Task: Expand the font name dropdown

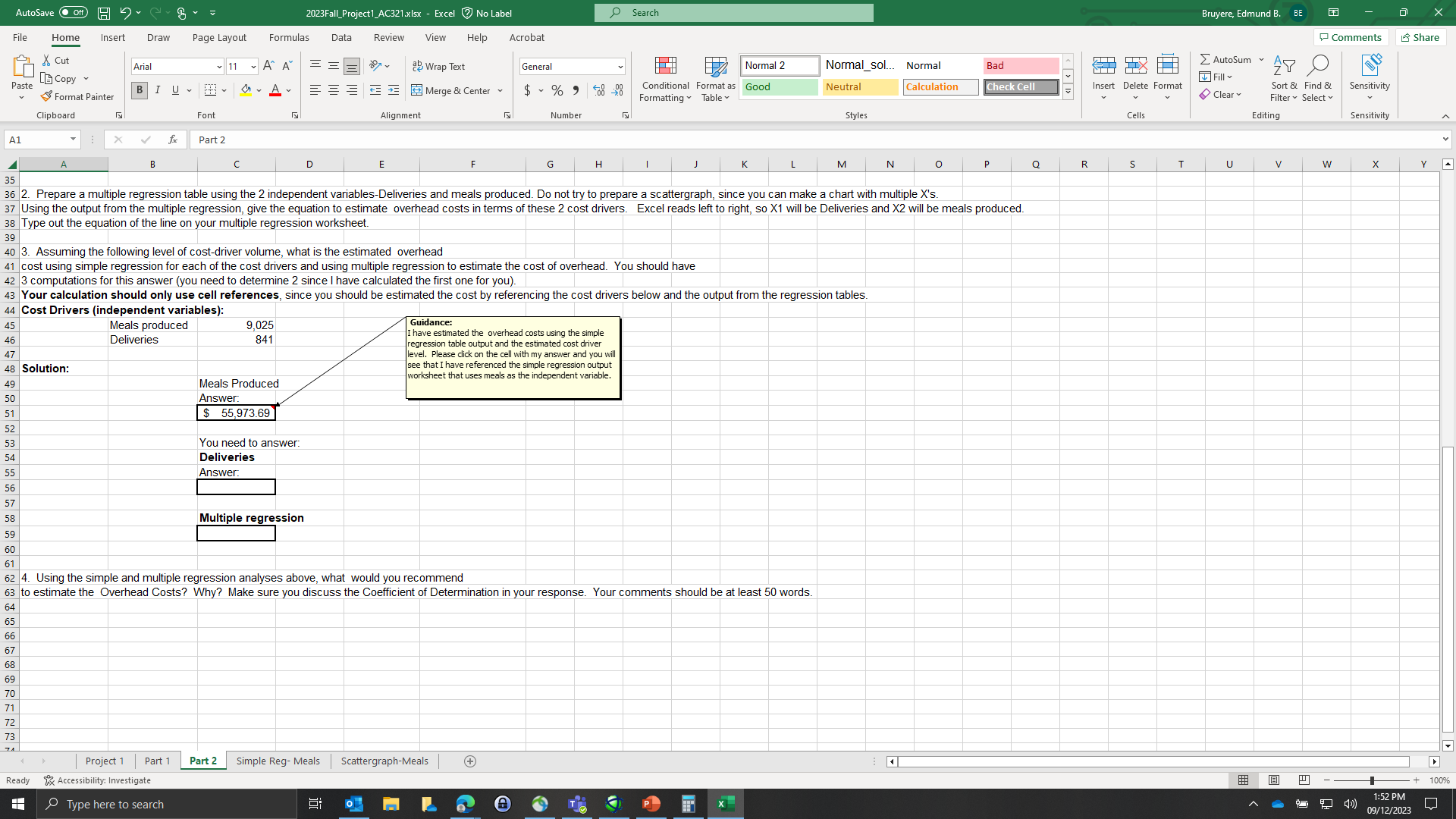Action: 219,67
